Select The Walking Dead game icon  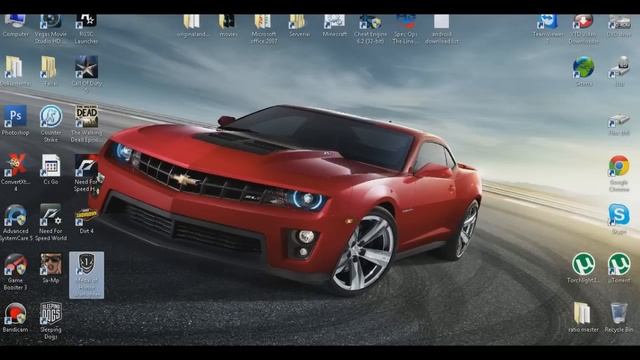pos(86,123)
